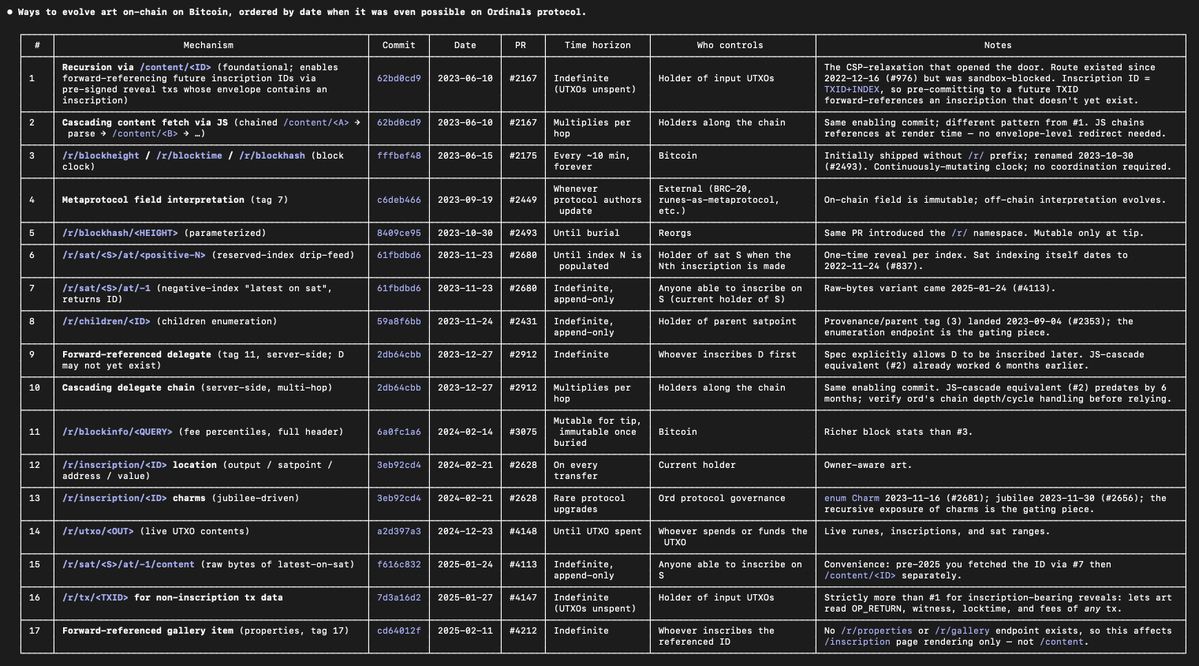Click commit hash 62bd0cd9 in row 1
Image resolution: width=1199 pixels, height=666 pixels.
point(398,78)
